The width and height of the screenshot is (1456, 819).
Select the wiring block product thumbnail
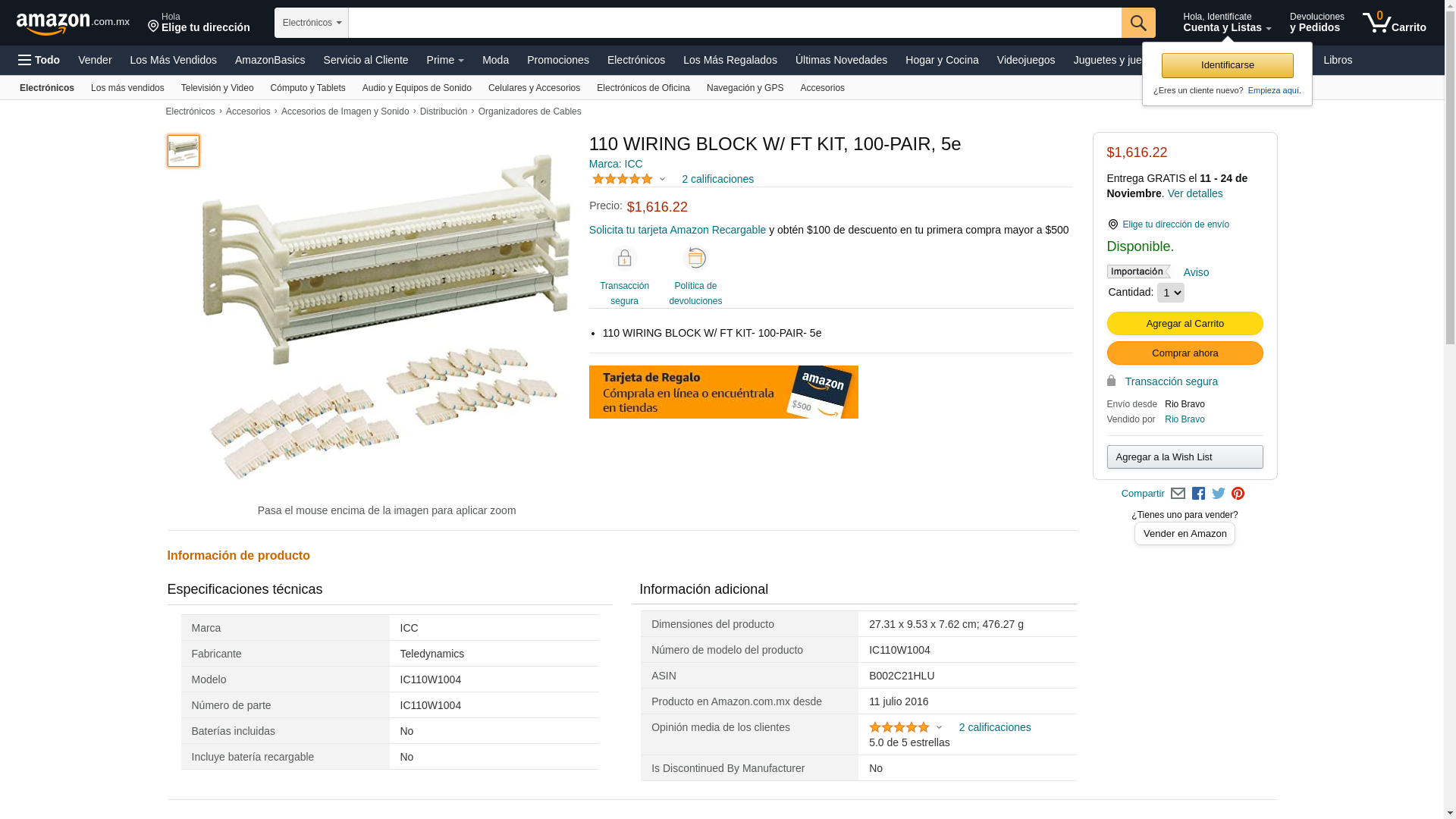tap(184, 151)
